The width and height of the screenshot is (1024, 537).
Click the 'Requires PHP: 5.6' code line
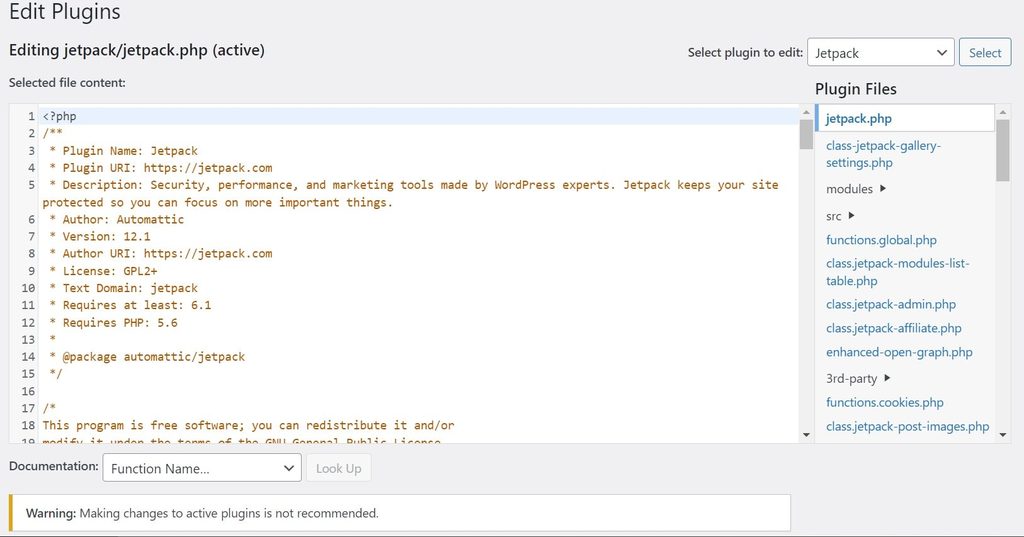113,323
